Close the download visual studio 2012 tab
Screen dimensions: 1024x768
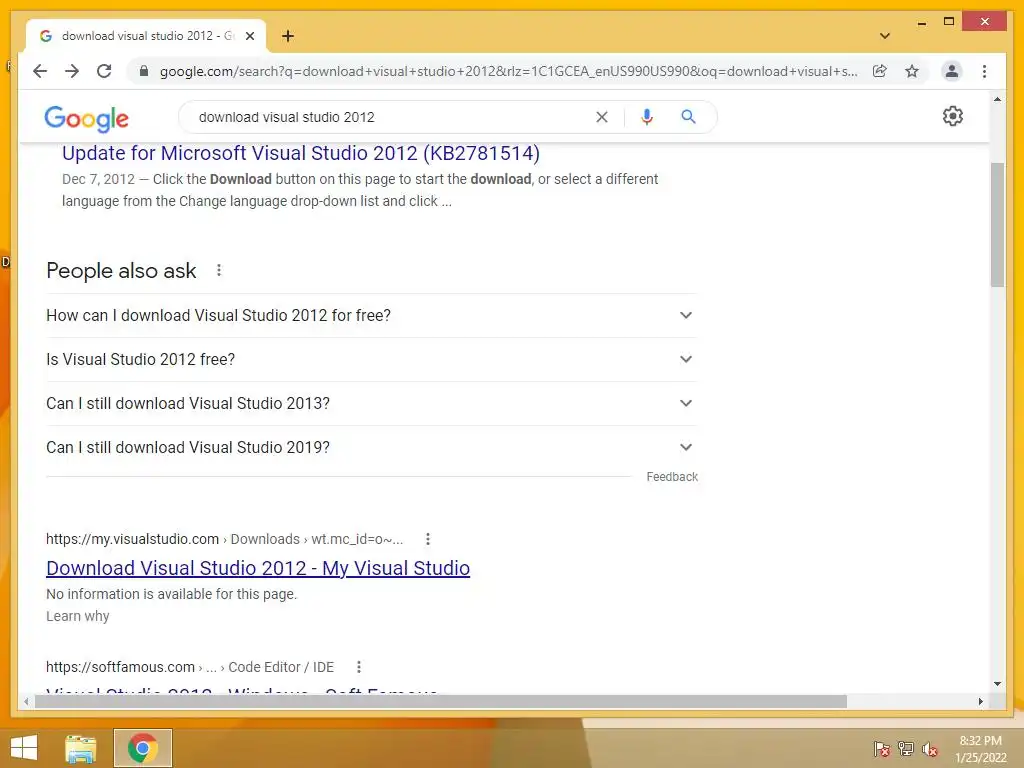pos(249,36)
